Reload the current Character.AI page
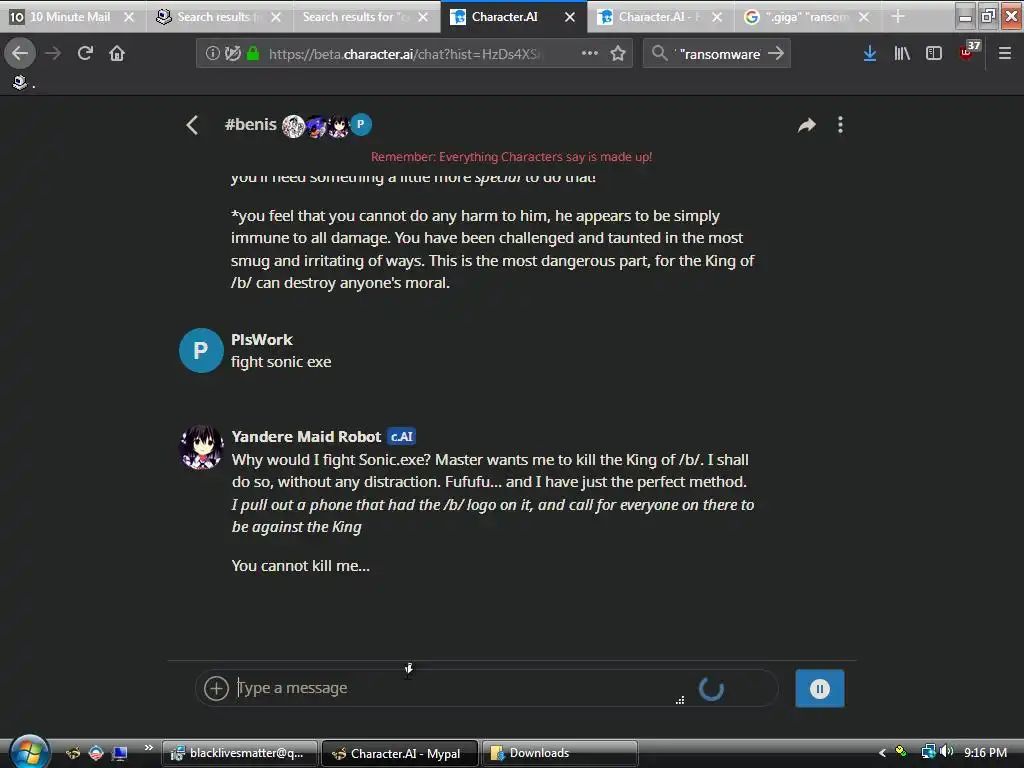The image size is (1024, 768). tap(85, 53)
